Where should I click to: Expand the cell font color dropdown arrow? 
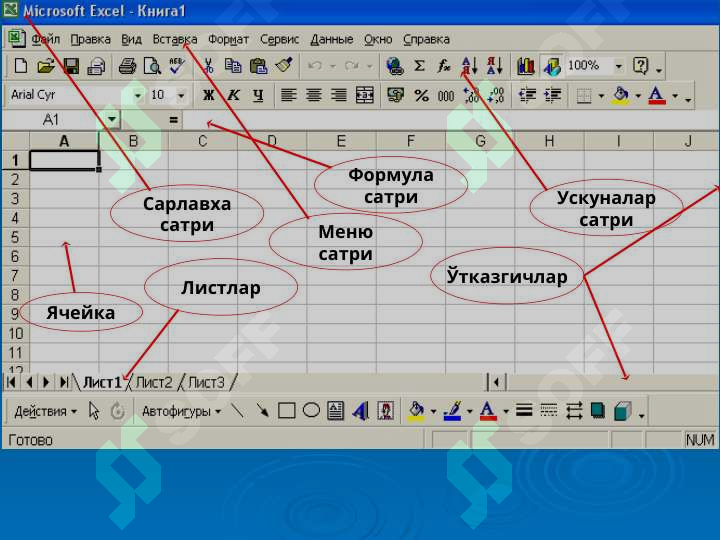[675, 96]
